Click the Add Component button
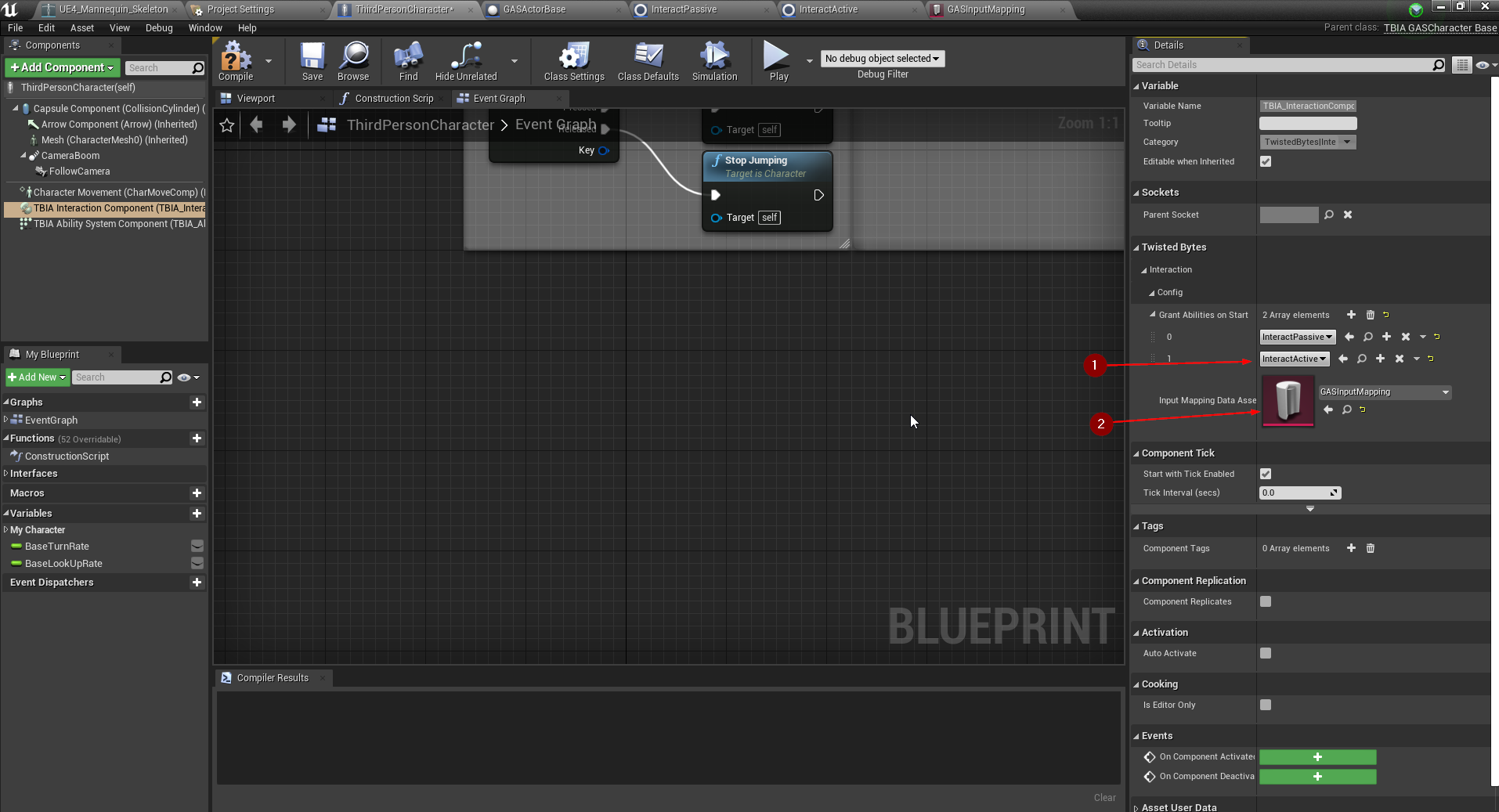1499x812 pixels. click(x=63, y=67)
